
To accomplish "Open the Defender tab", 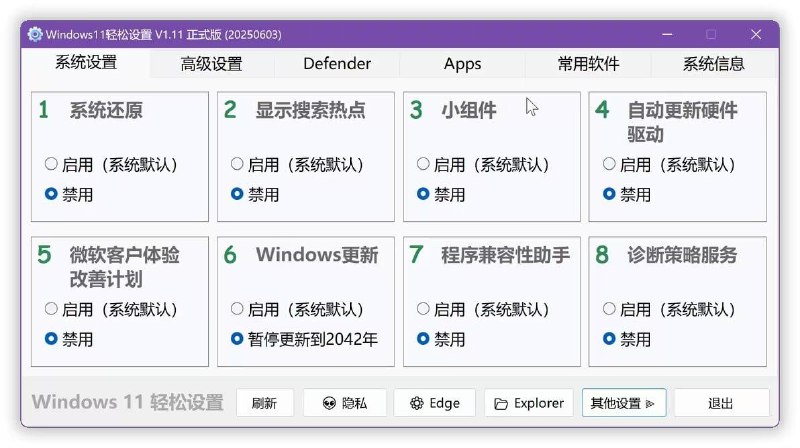I will (x=337, y=64).
